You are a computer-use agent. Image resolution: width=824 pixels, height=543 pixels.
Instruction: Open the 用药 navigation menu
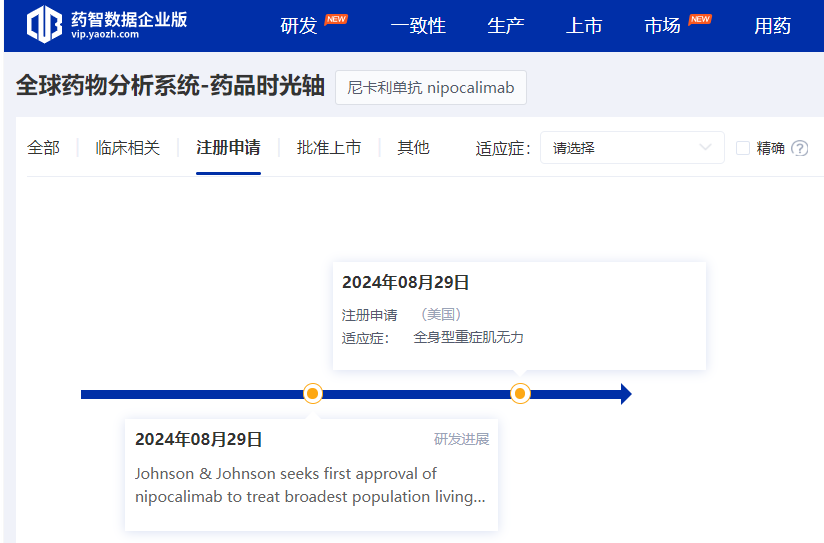coord(772,26)
